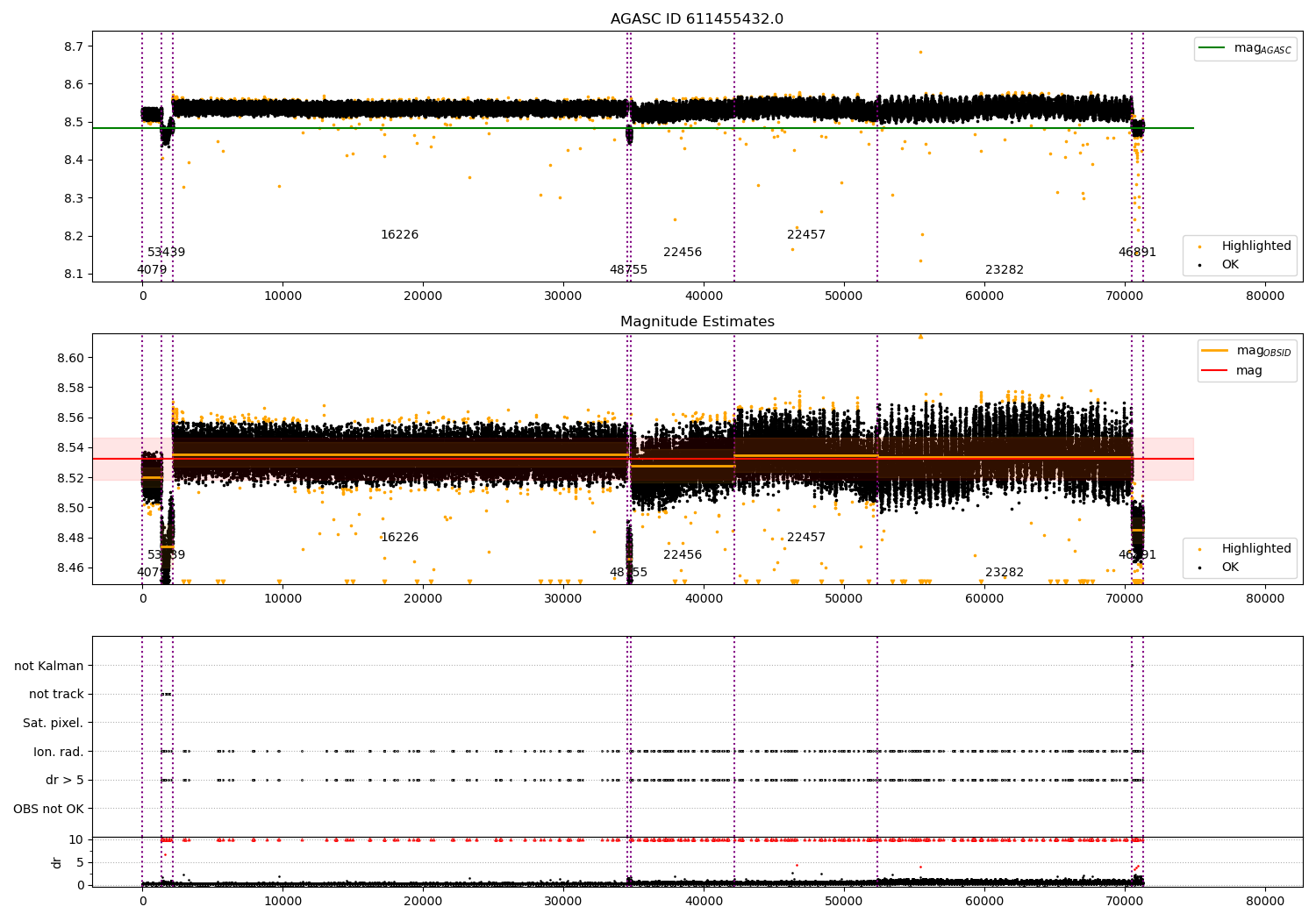
Task: Click the red 'mag' legend line in middle plot
Action: [1215, 371]
